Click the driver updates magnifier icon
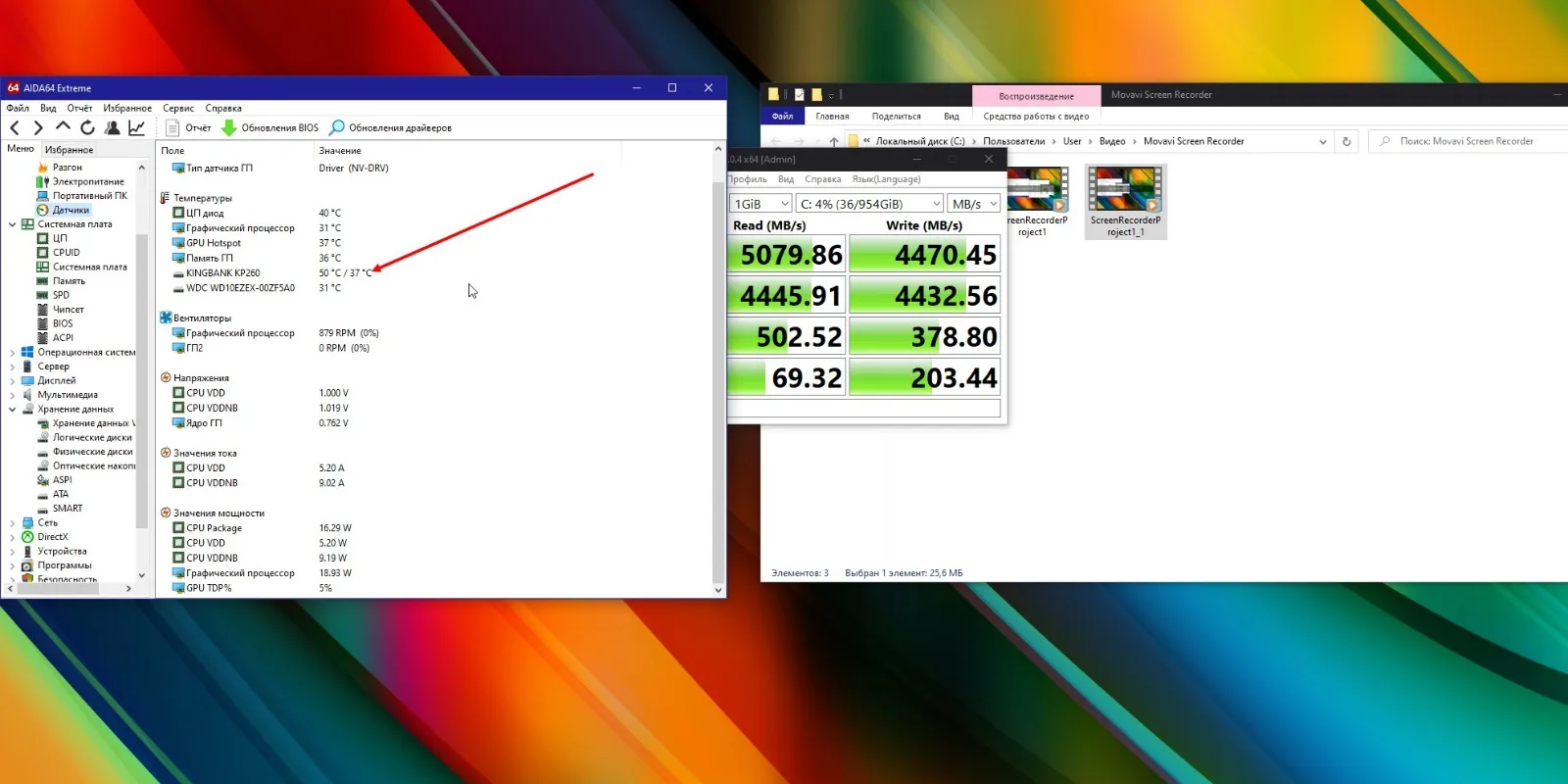Screen dimensions: 1568x784 point(337,127)
